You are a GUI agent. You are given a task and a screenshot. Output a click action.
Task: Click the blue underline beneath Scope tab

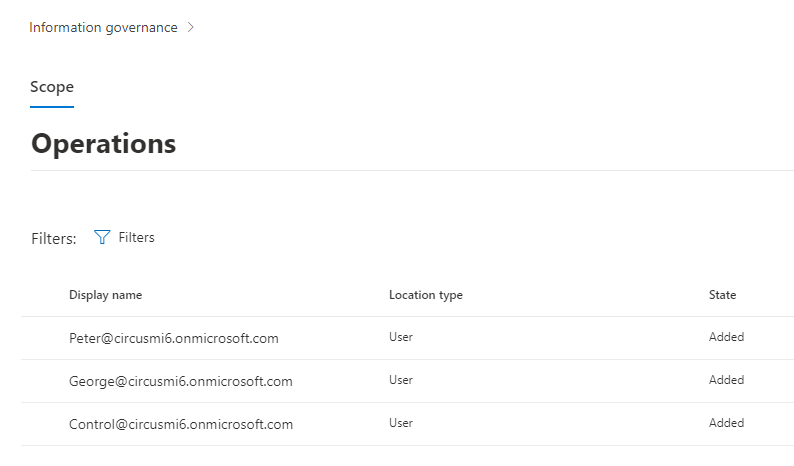point(52,106)
